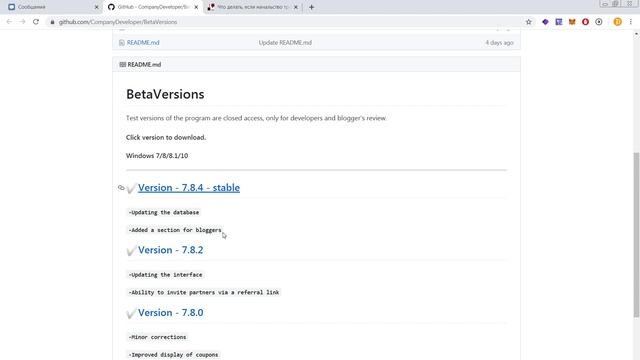Image resolution: width=640 pixels, height=360 pixels.
Task: Open the blue-purple grid extension icon
Action: [x=559, y=22]
